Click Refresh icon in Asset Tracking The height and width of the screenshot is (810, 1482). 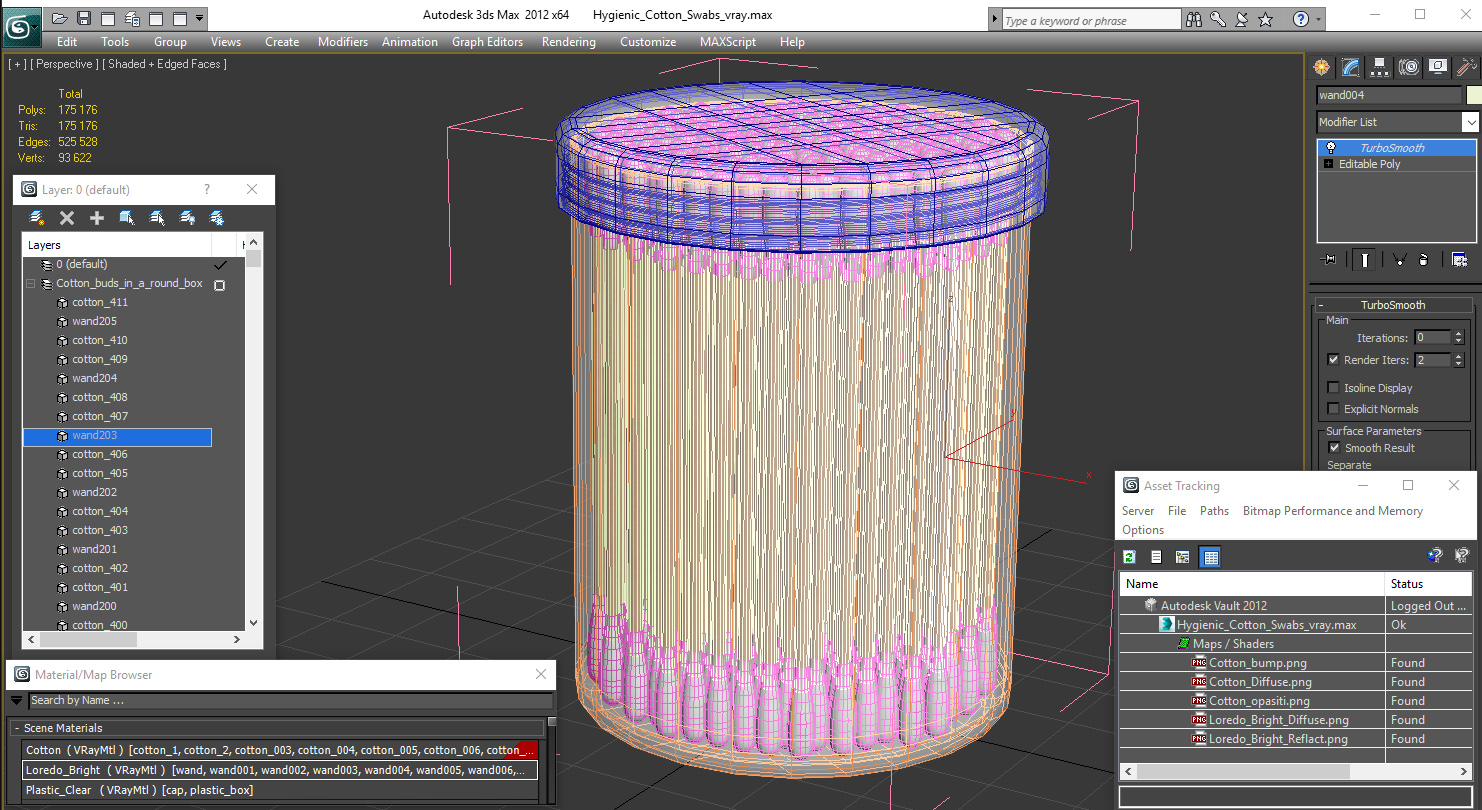[x=1129, y=557]
